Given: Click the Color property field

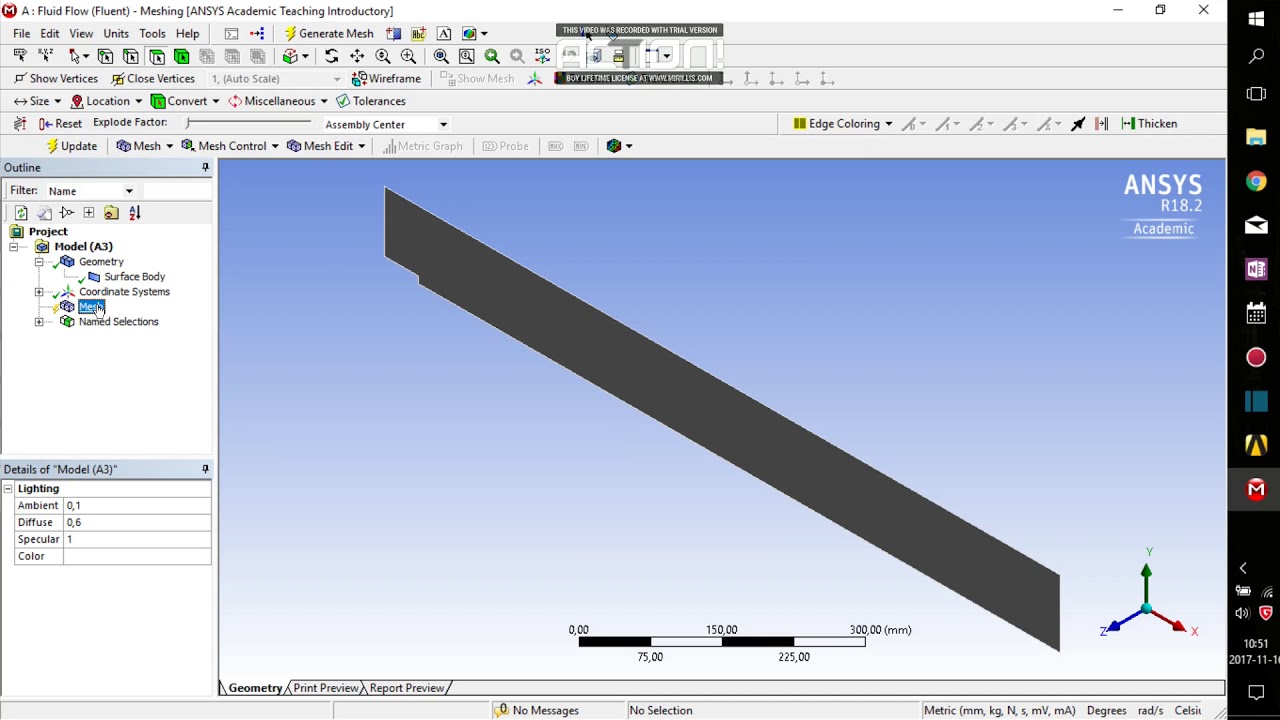Looking at the screenshot, I should pos(137,556).
